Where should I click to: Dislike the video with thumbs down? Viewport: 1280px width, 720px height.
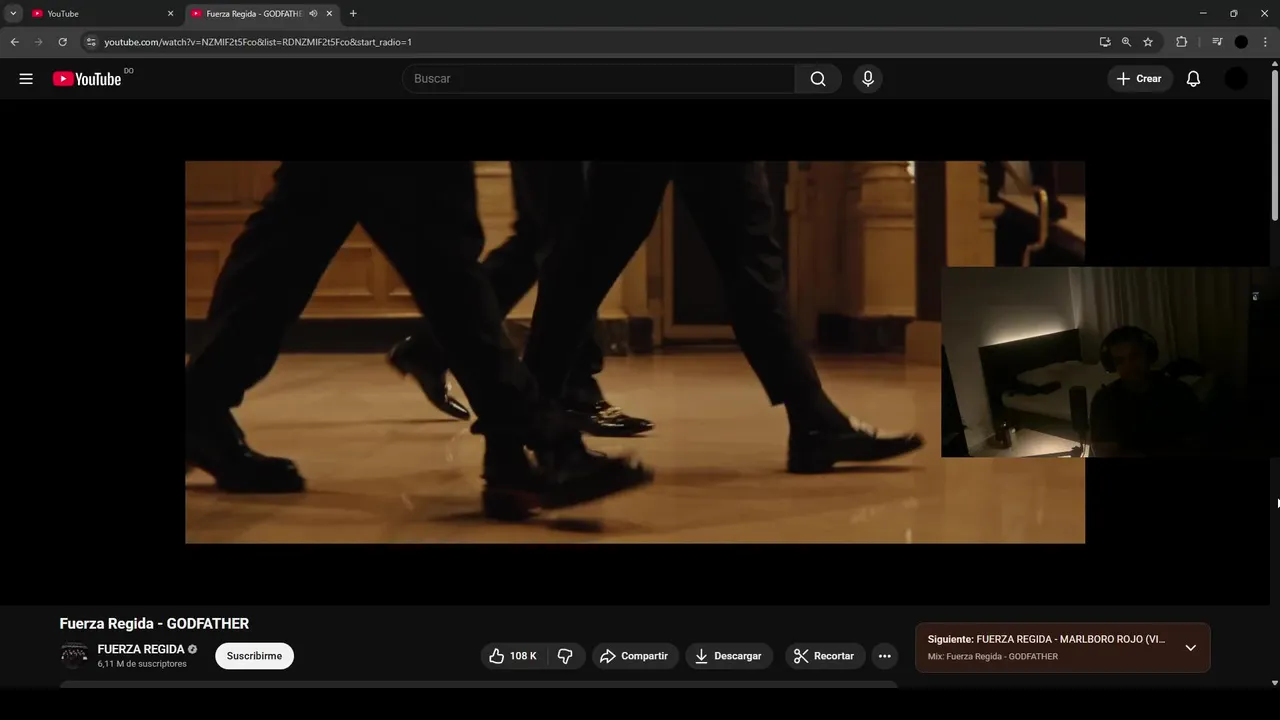[565, 656]
